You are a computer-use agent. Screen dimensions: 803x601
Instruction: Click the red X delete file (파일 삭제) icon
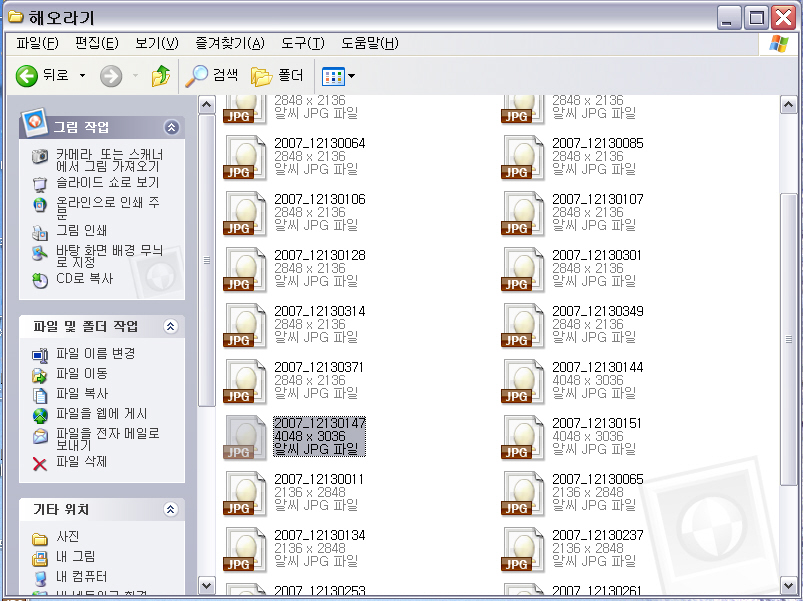40,463
